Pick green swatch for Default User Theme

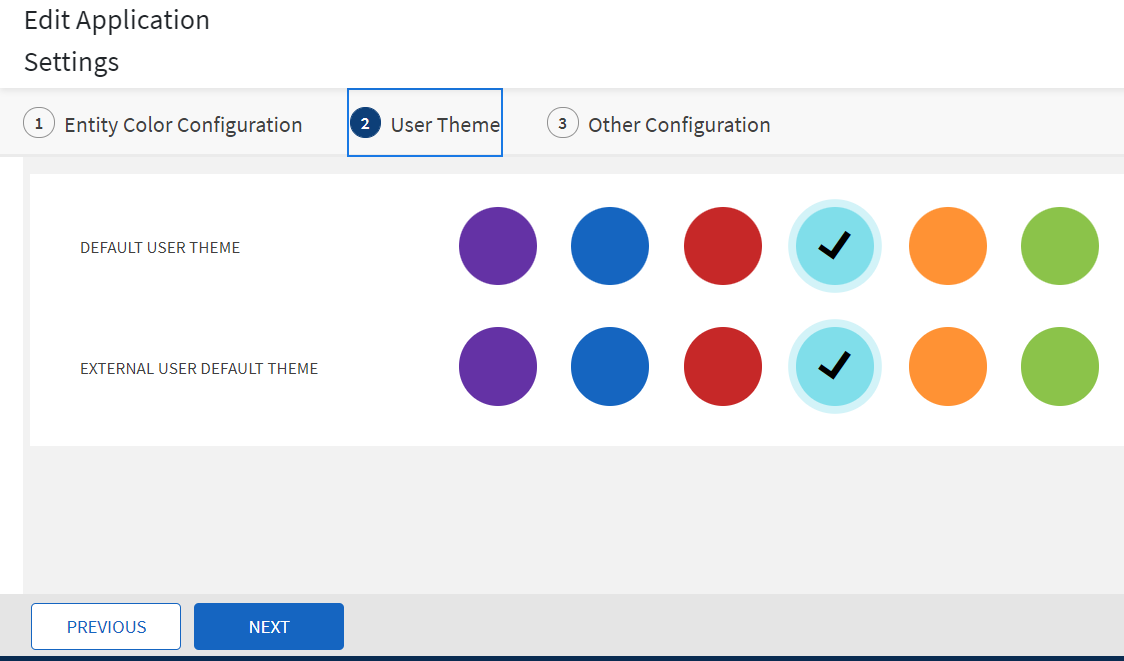1060,246
